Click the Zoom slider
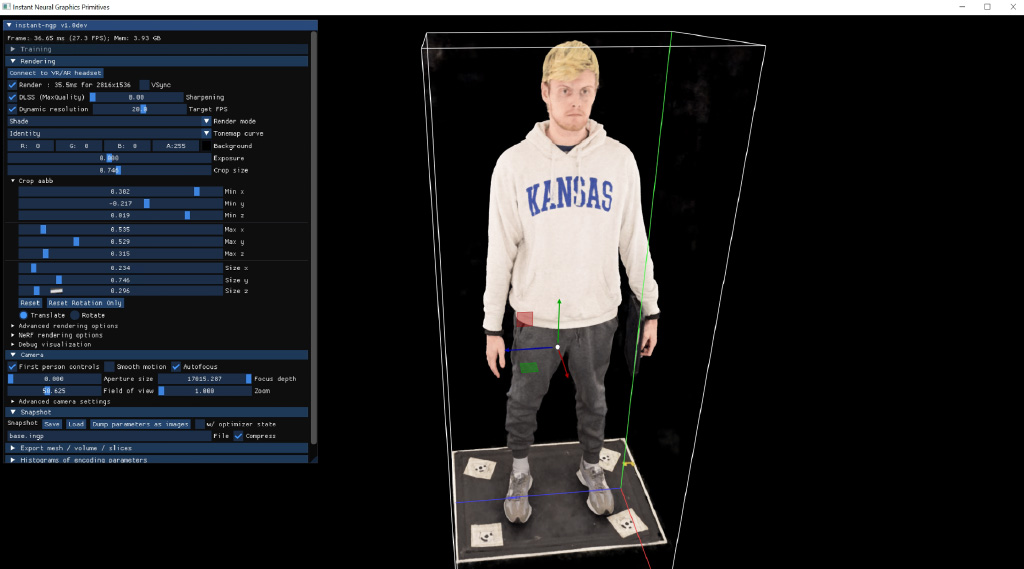 (204, 391)
